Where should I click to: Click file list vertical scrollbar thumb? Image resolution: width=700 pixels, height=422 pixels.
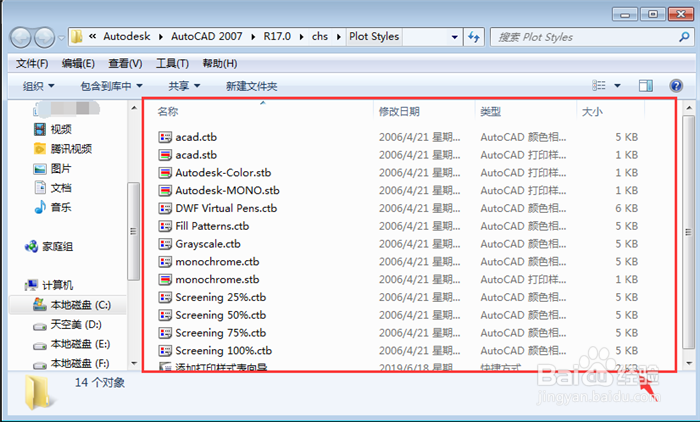[689, 231]
